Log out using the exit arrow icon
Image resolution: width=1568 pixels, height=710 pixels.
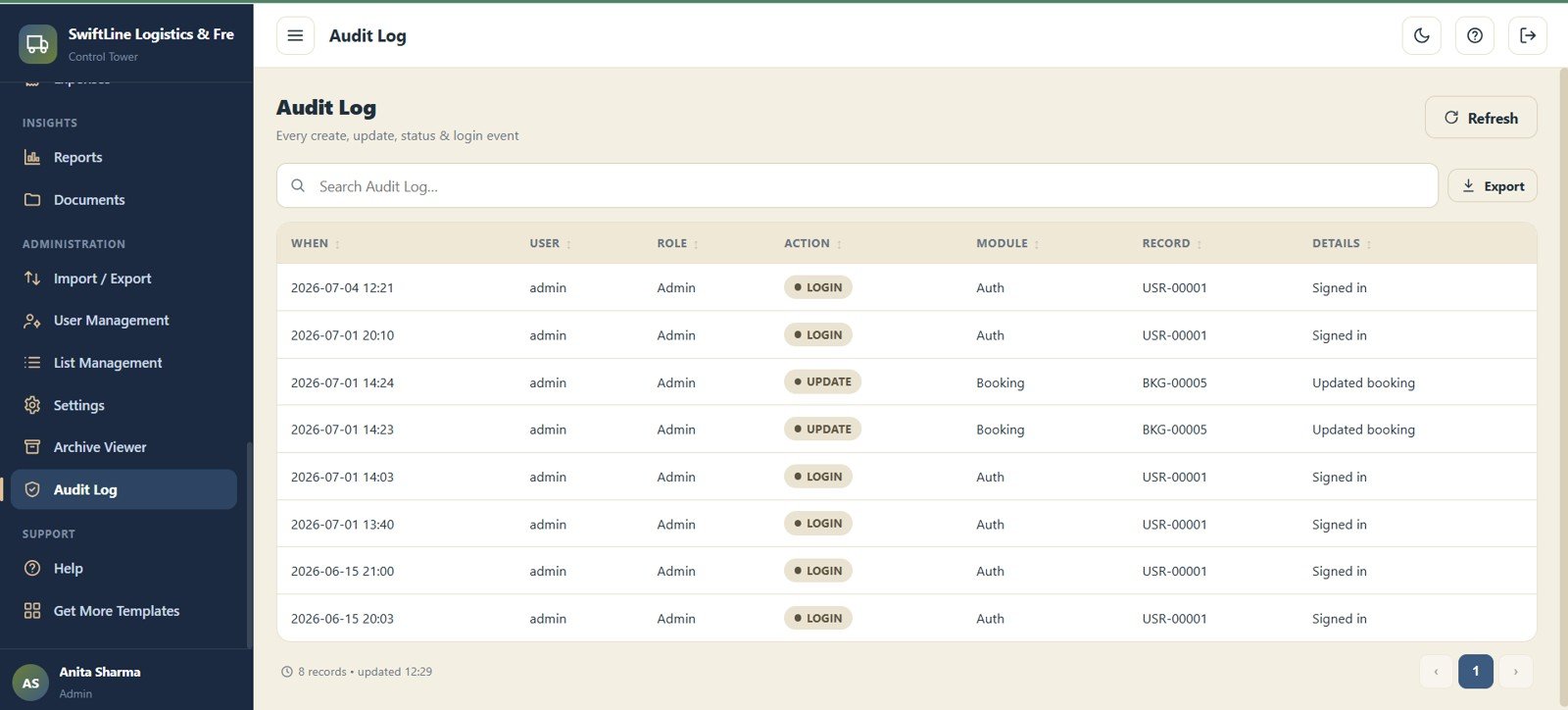click(x=1528, y=35)
